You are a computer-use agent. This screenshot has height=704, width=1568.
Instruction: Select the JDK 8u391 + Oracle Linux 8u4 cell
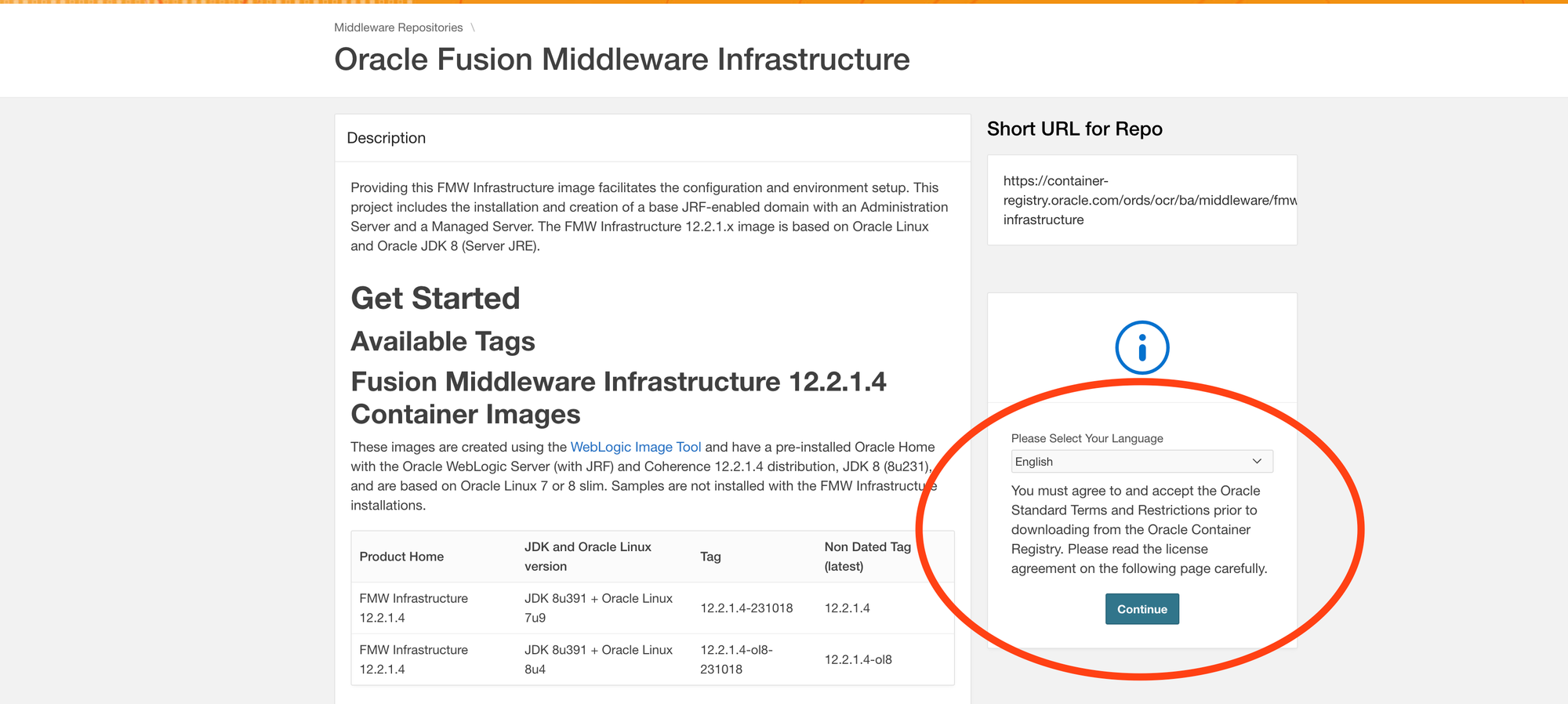(598, 659)
